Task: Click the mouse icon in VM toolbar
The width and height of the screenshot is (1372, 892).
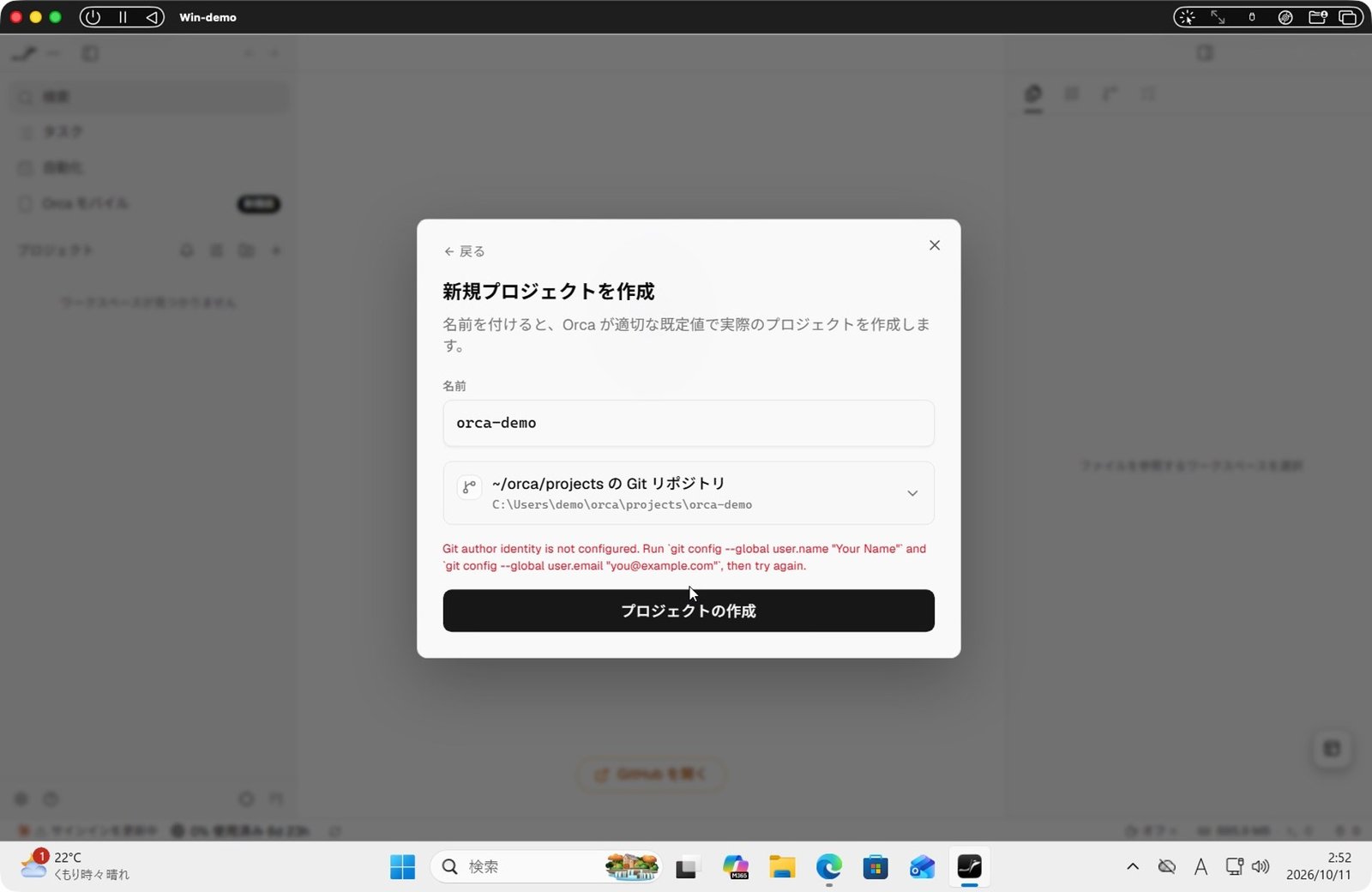Action: [1252, 17]
